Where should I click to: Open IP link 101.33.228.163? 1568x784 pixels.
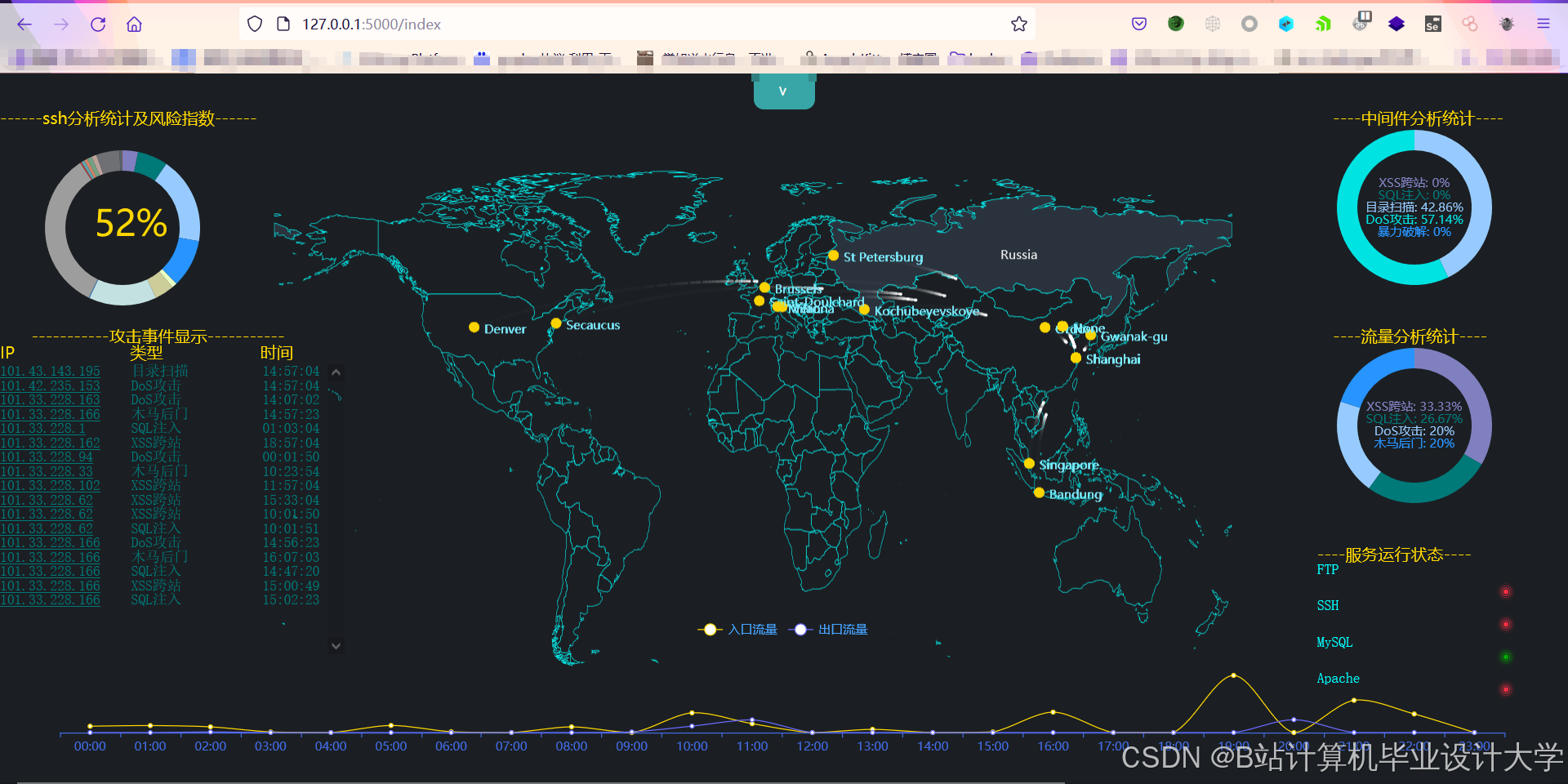pyautogui.click(x=51, y=400)
